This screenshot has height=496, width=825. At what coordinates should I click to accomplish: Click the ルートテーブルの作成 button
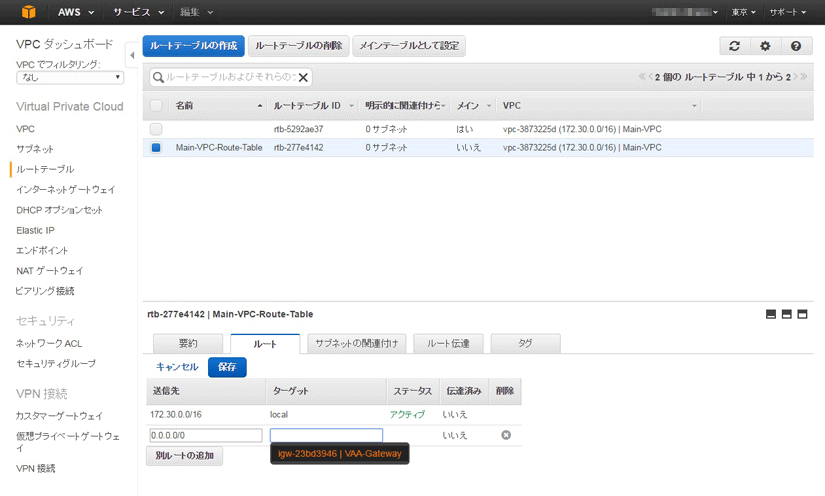point(194,46)
